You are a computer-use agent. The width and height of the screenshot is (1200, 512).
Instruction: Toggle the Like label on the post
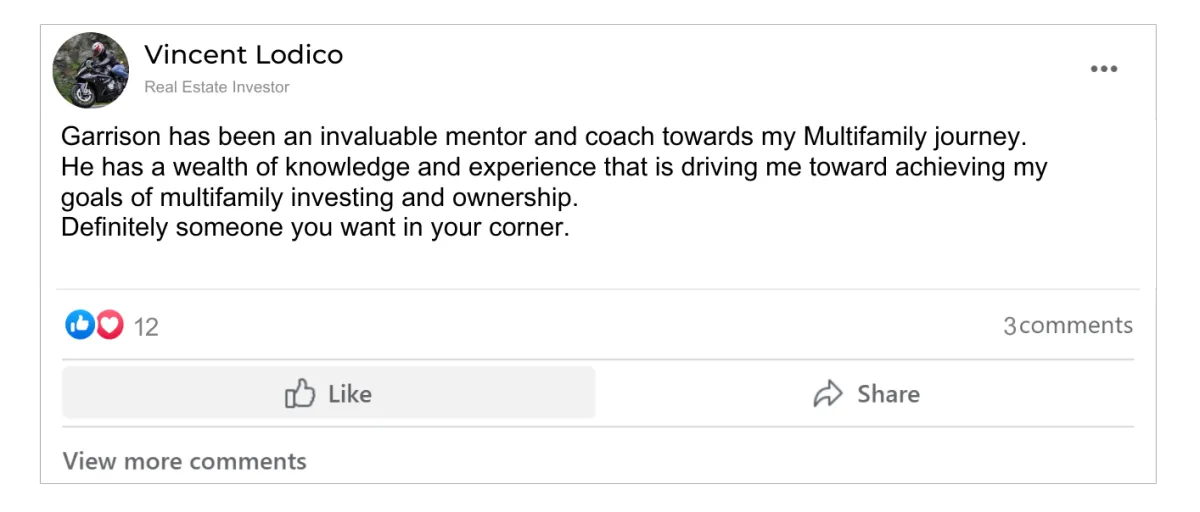point(350,394)
